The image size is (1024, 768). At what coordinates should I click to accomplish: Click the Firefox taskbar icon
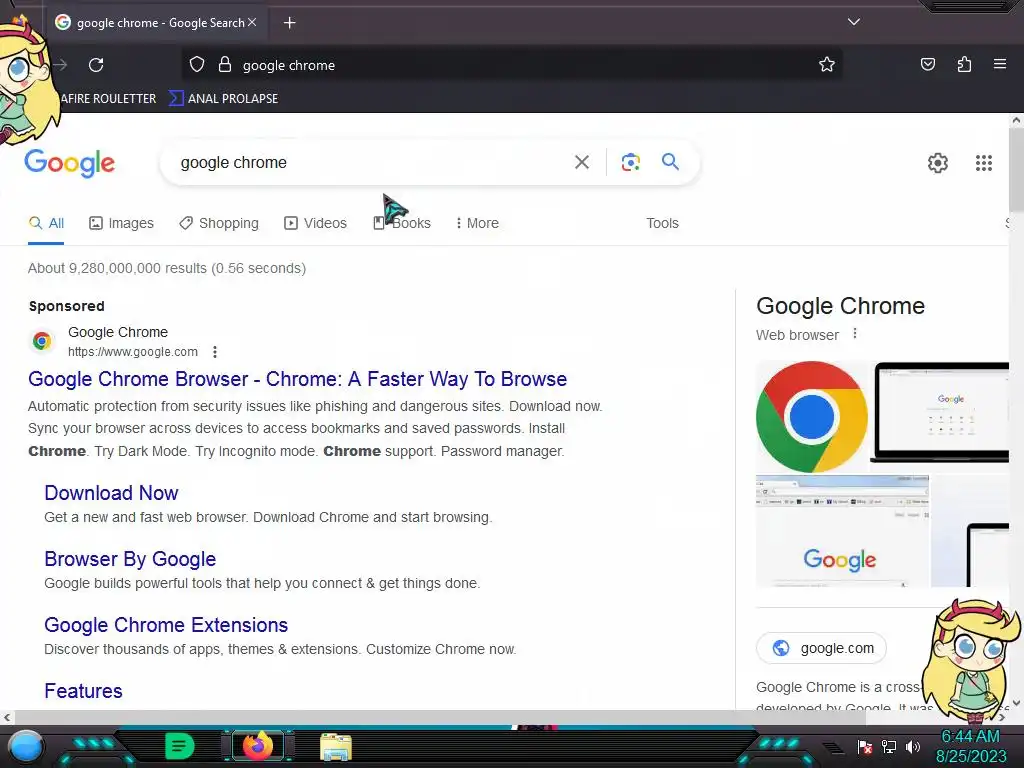[x=257, y=746]
